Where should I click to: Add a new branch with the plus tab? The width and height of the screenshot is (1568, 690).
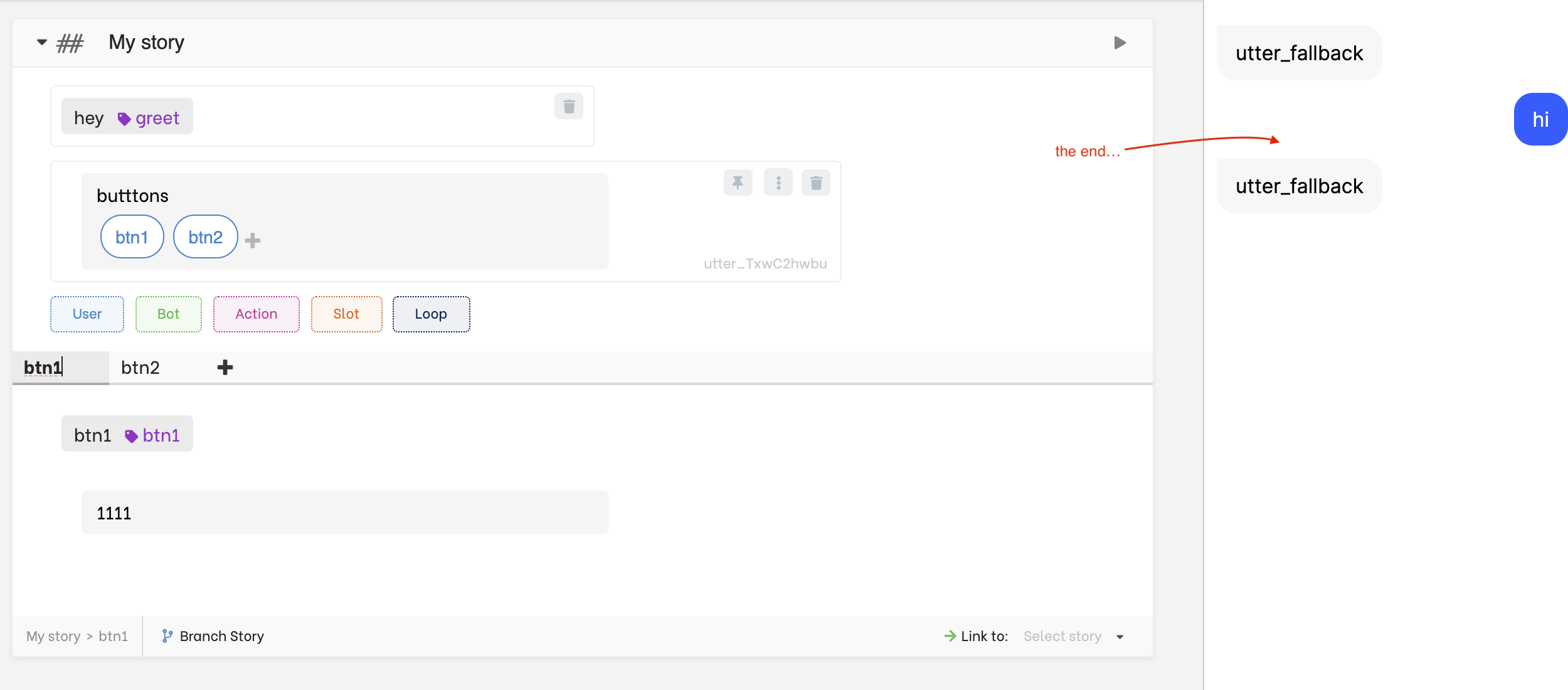225,367
